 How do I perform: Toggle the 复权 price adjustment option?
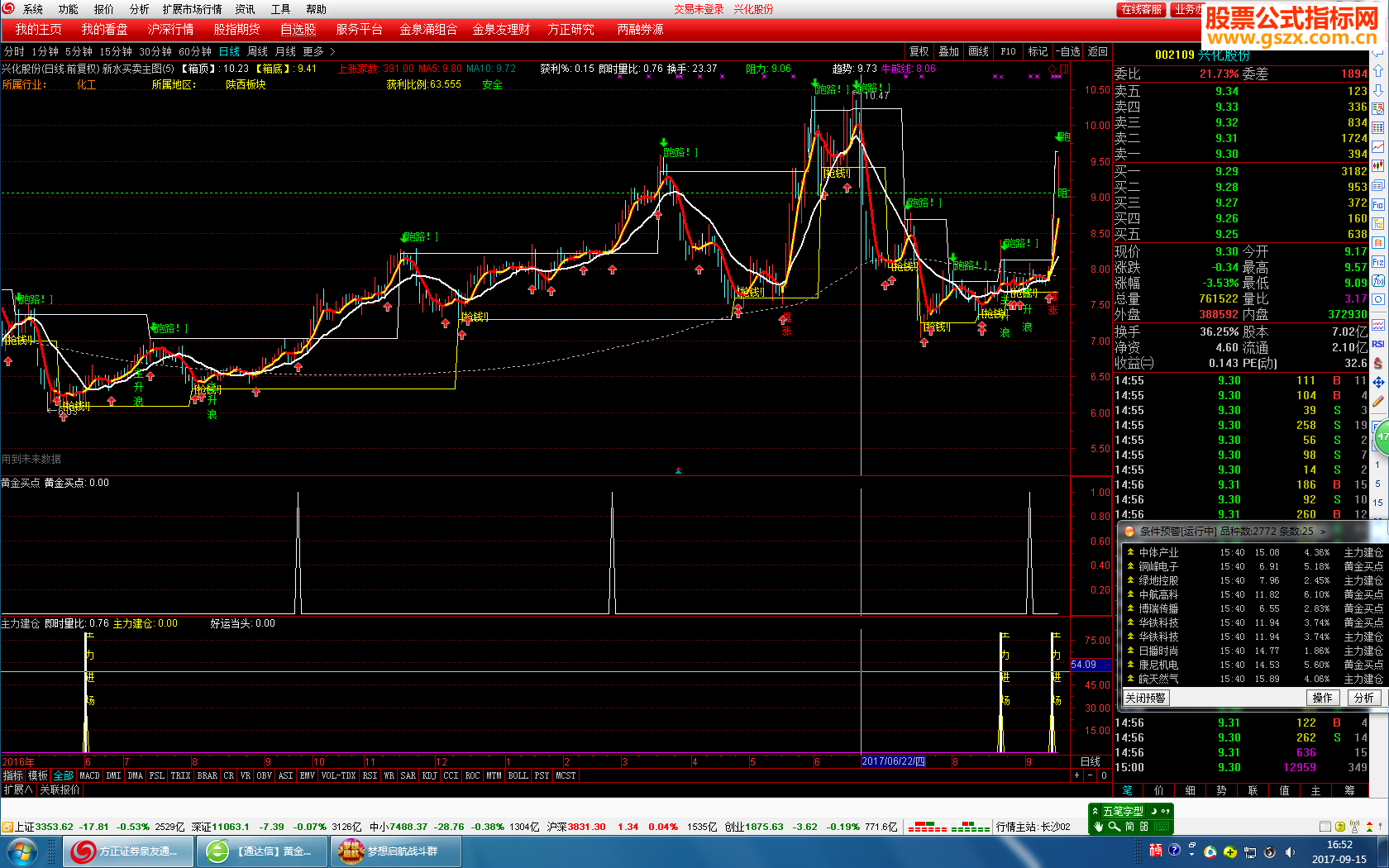919,51
